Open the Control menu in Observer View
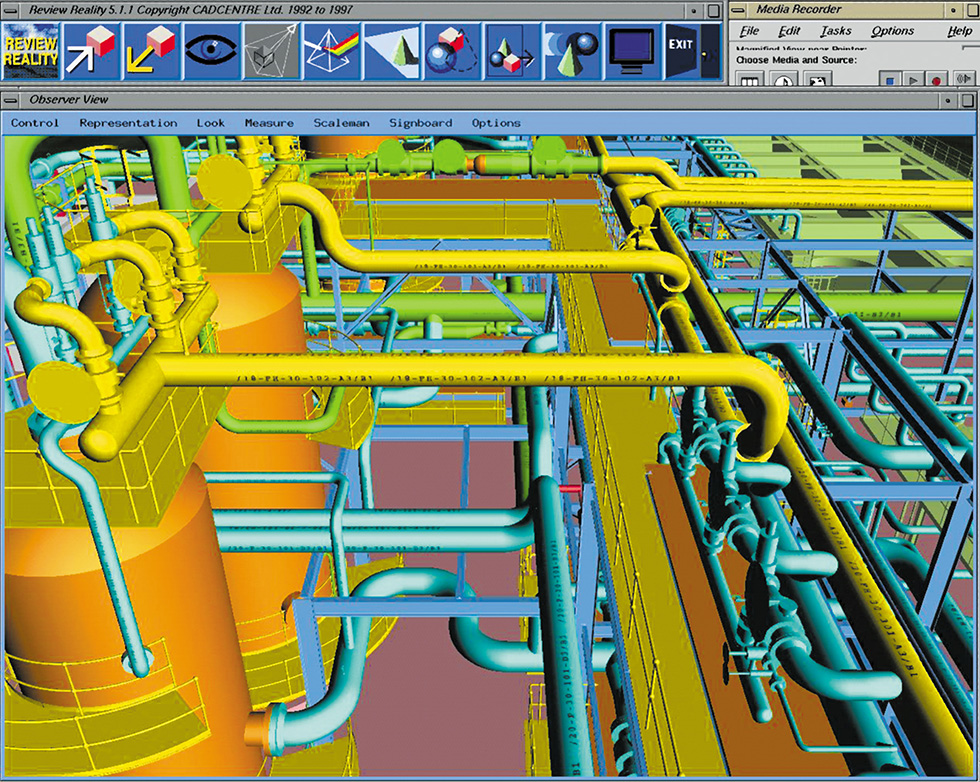This screenshot has height=782, width=980. coord(35,123)
